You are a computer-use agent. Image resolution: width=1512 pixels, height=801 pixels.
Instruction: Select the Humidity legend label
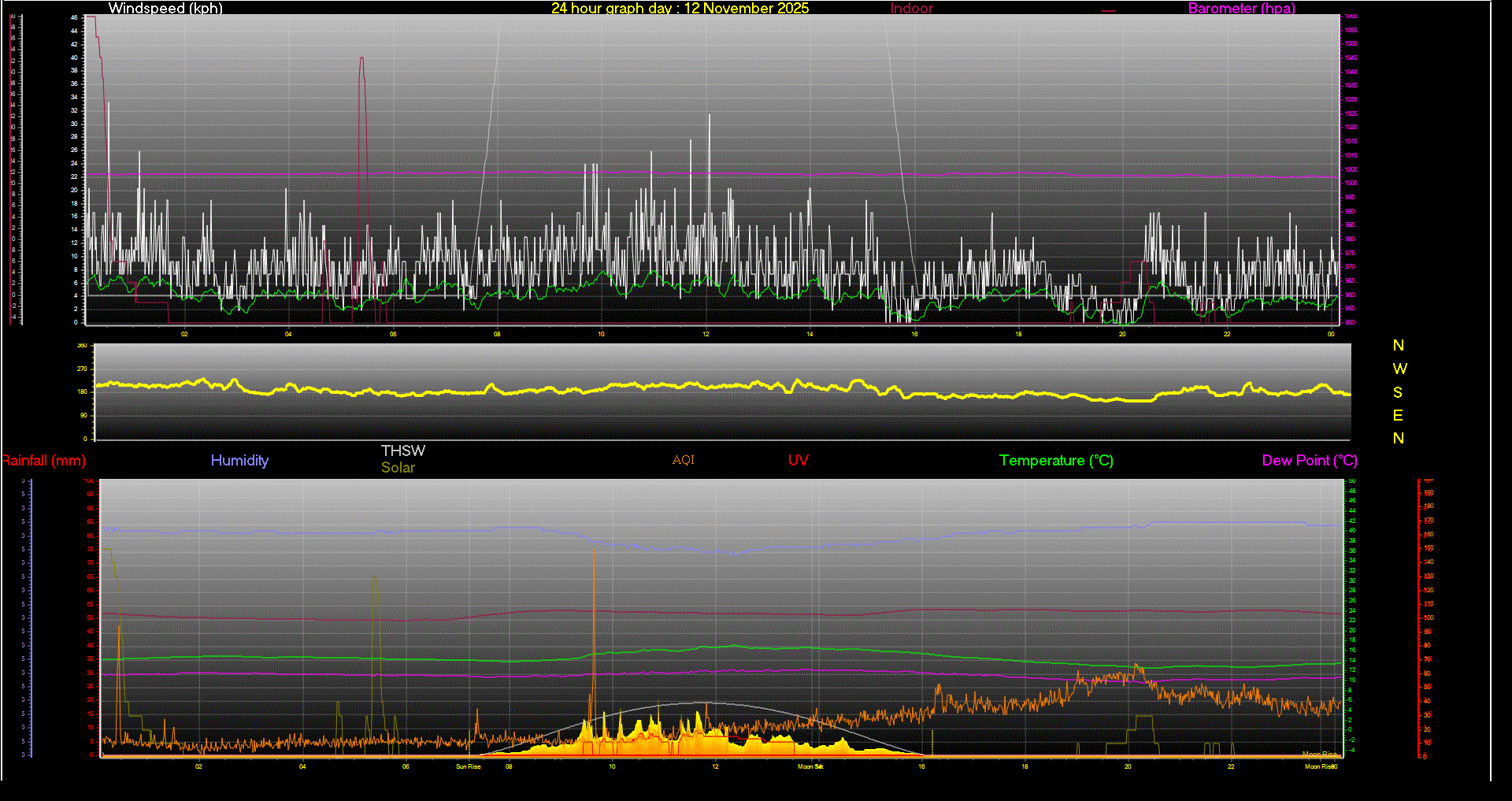239,461
